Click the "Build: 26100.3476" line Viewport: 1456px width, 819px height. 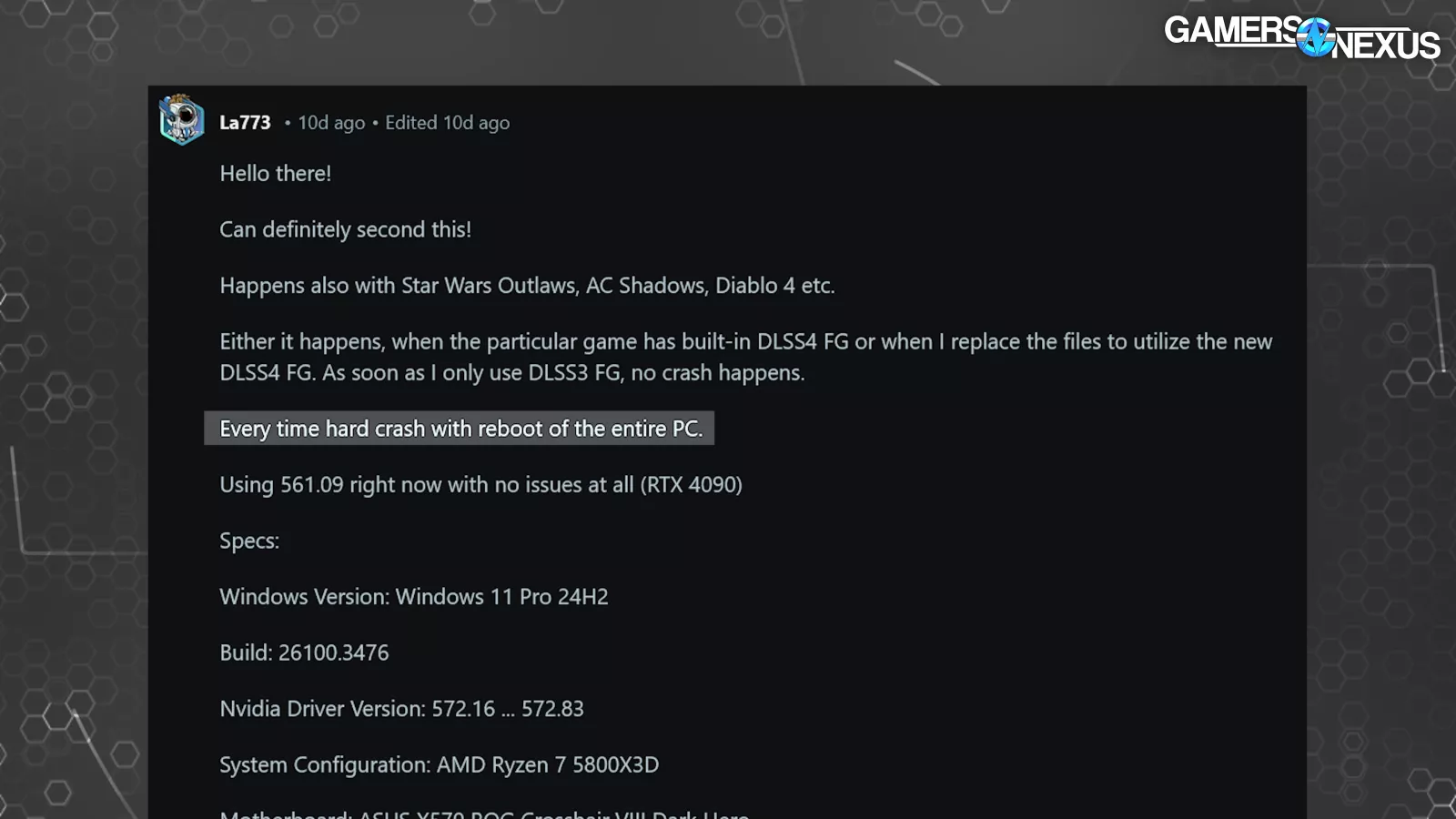(x=304, y=653)
